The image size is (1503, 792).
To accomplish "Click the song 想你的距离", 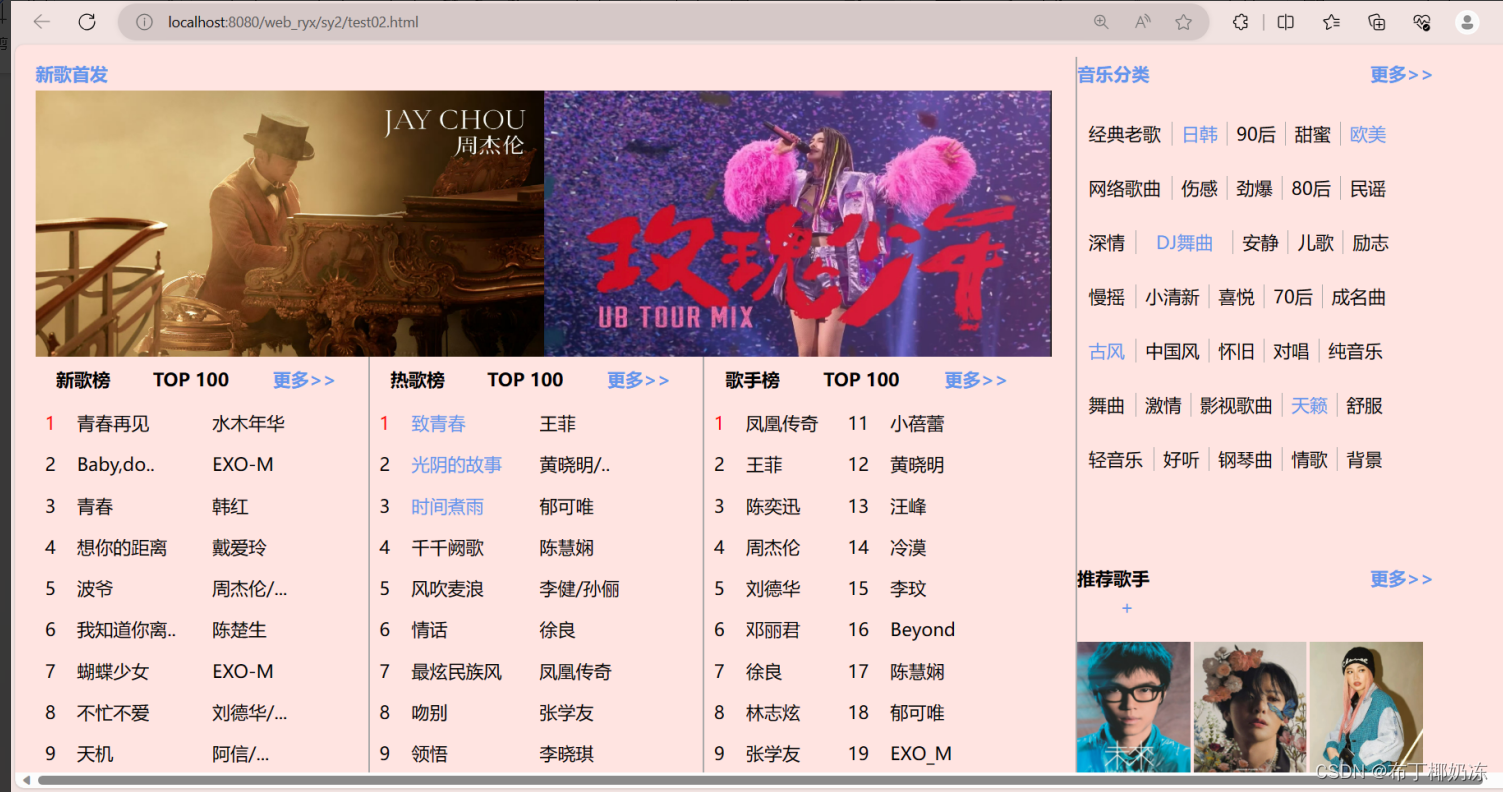I will tap(122, 548).
